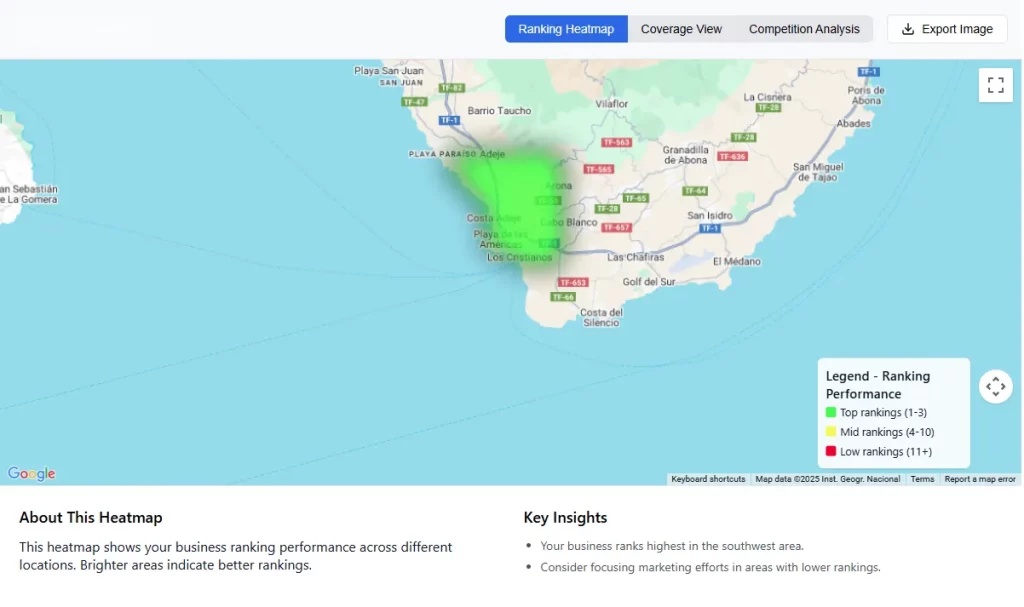The image size is (1024, 607).
Task: Click the TF-565 road shield
Action: pyautogui.click(x=598, y=169)
